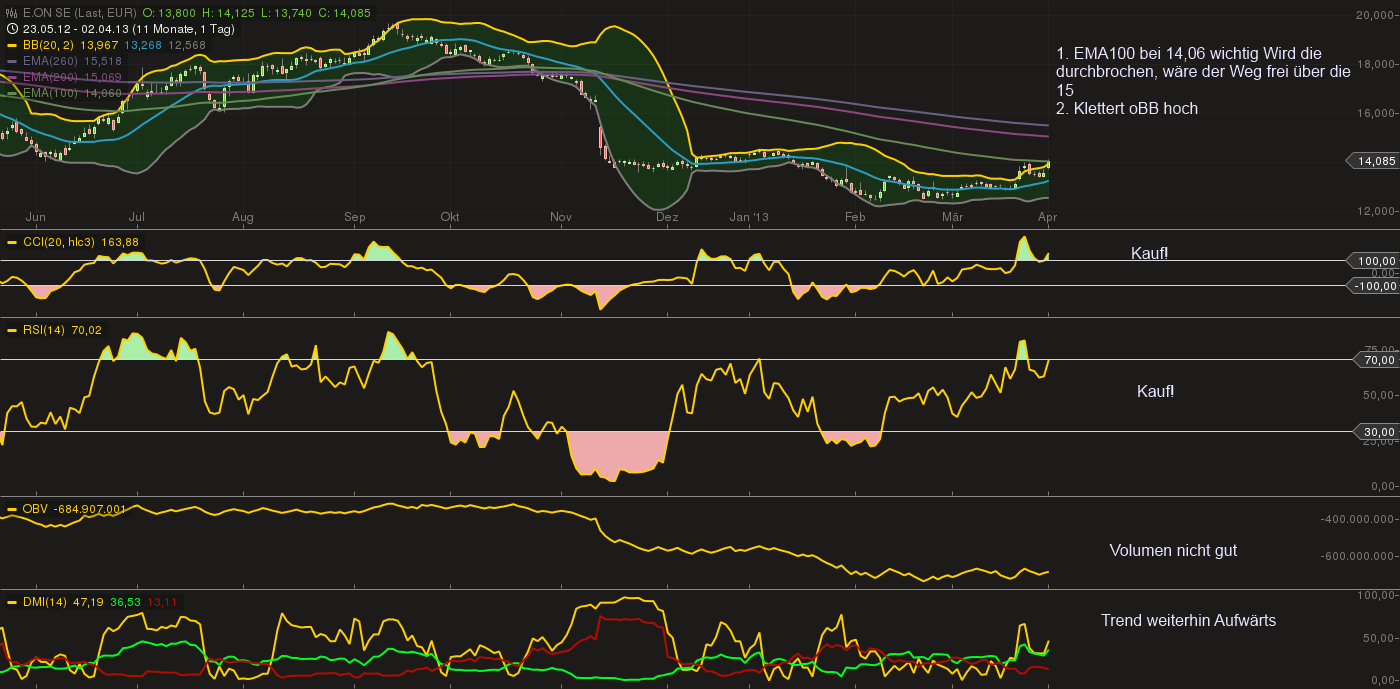Click the CCI legend color marker
This screenshot has width=1400, height=689.
pos(12,242)
